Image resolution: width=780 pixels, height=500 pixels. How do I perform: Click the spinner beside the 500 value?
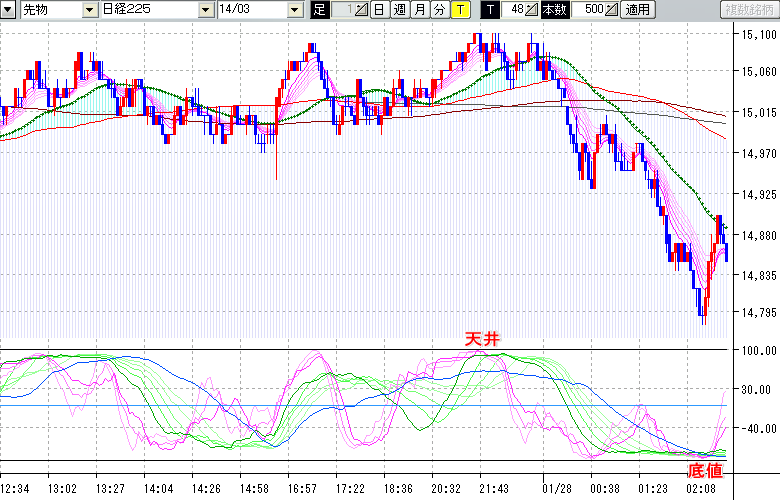tap(611, 10)
